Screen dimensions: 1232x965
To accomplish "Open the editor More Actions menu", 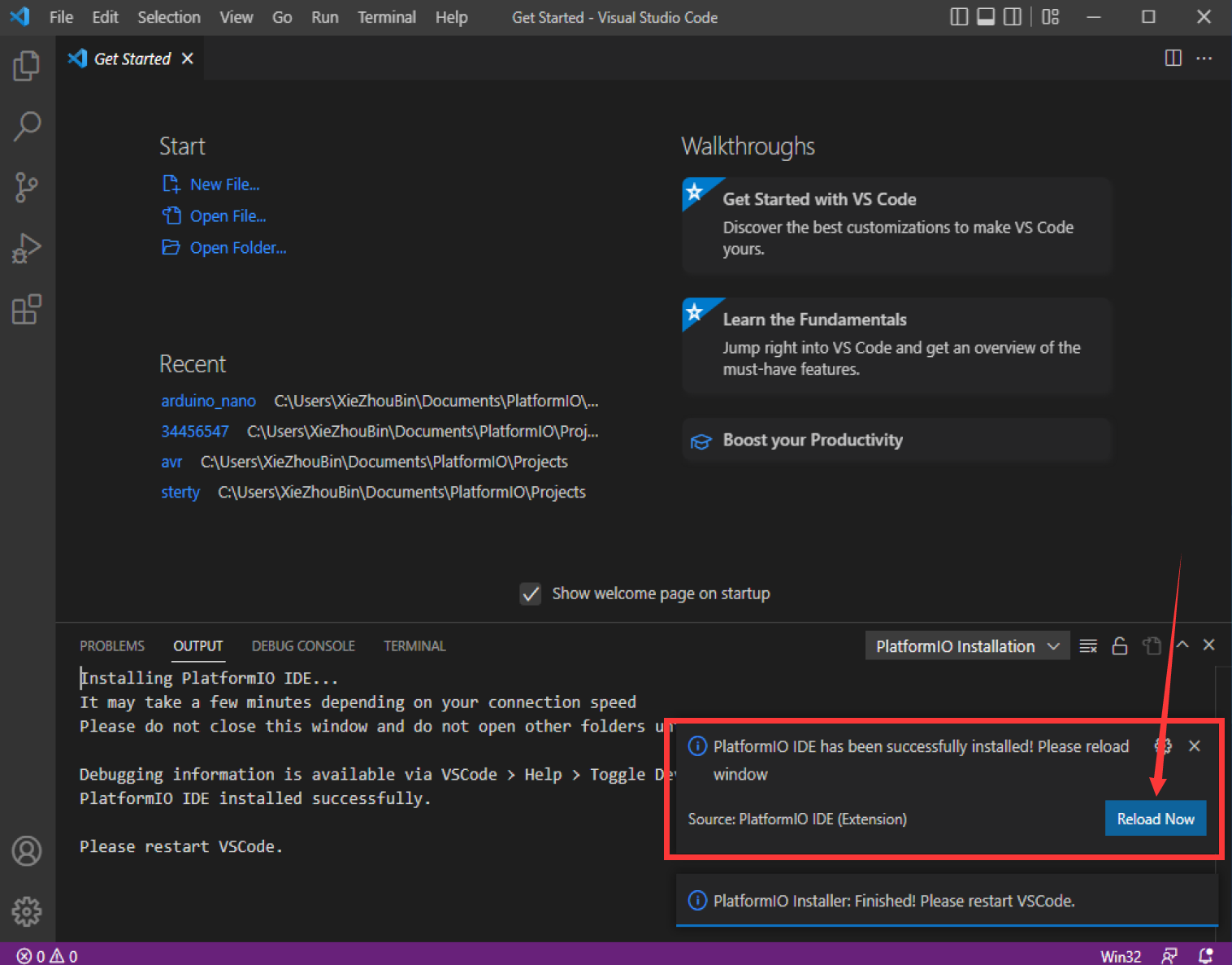I will coord(1204,58).
